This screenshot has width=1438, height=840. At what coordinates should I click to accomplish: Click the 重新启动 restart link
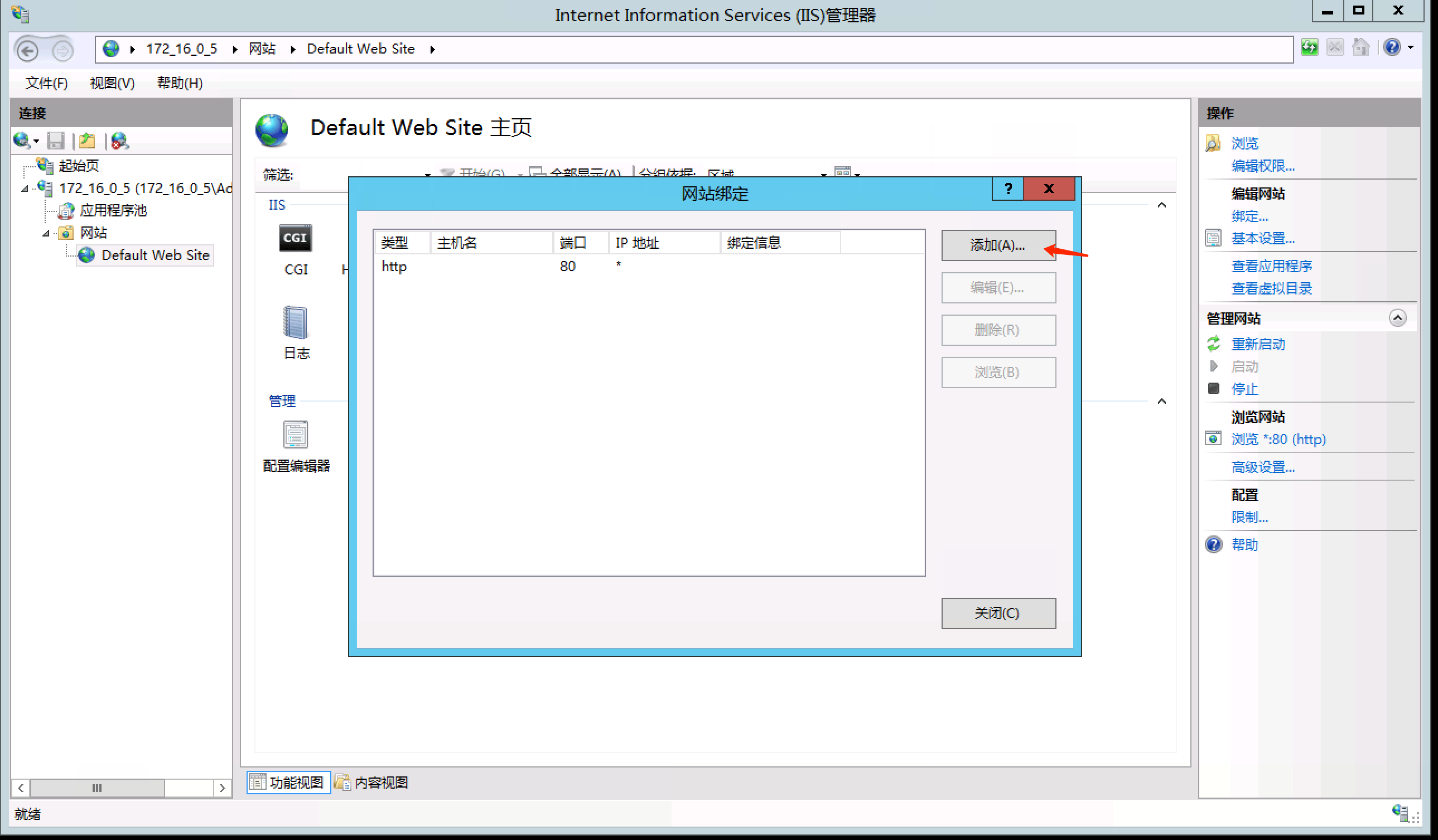[x=1258, y=344]
